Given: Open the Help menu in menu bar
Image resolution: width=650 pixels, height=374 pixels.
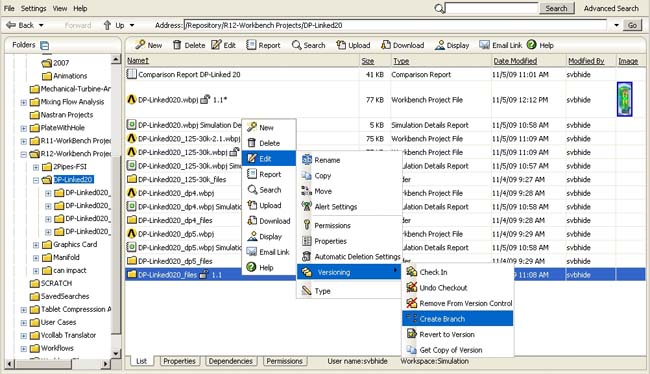Looking at the screenshot, I should click(x=80, y=8).
